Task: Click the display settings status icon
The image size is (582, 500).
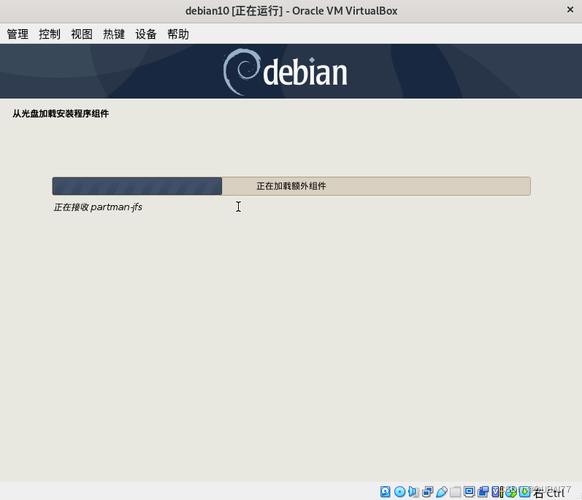Action: click(x=469, y=491)
